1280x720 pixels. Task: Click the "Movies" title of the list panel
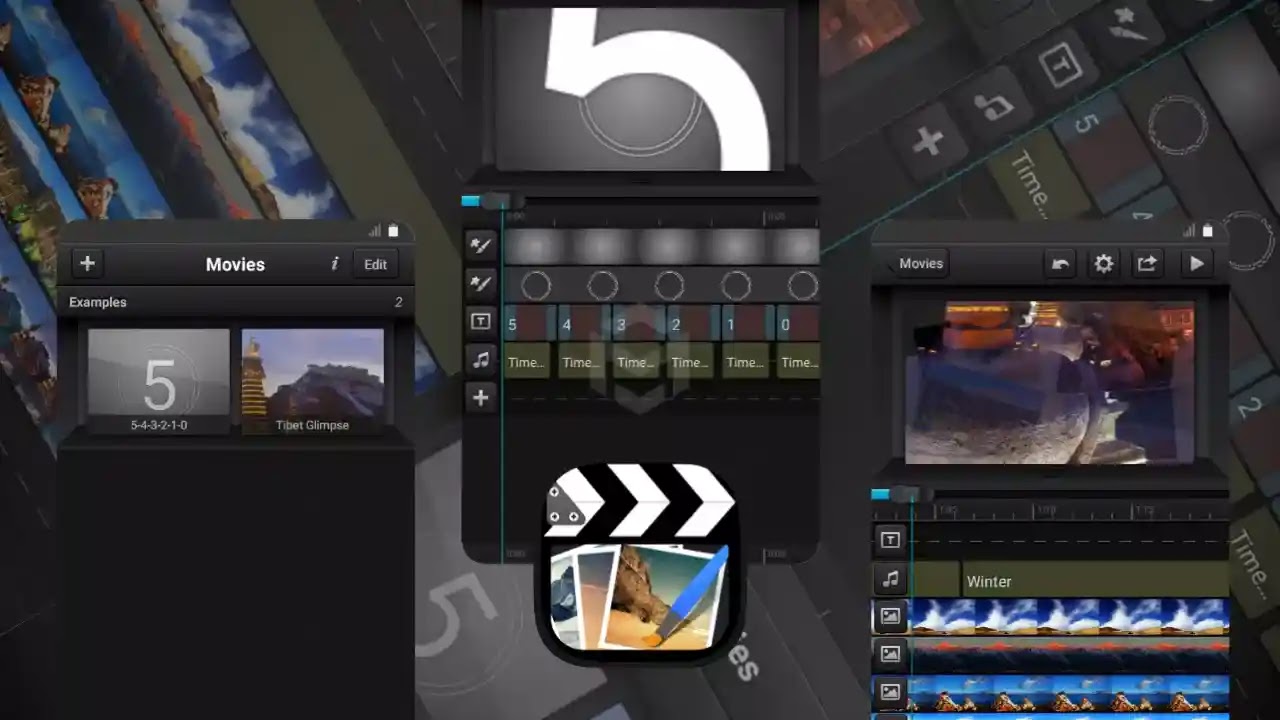[235, 264]
